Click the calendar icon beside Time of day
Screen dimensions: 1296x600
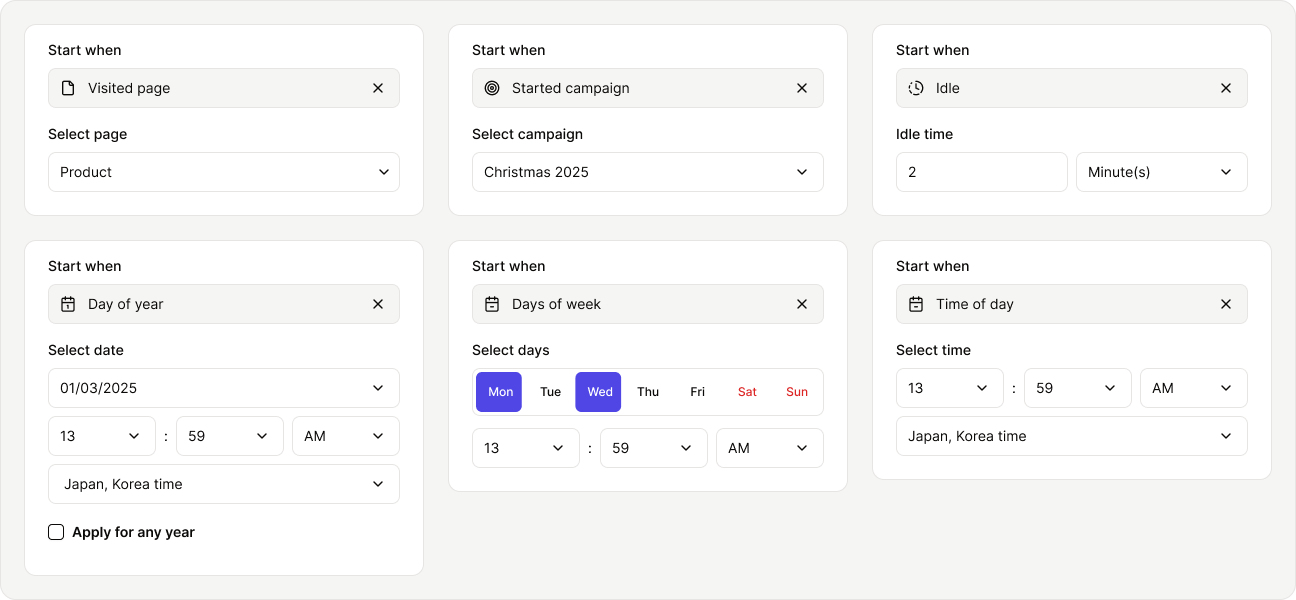click(x=916, y=304)
